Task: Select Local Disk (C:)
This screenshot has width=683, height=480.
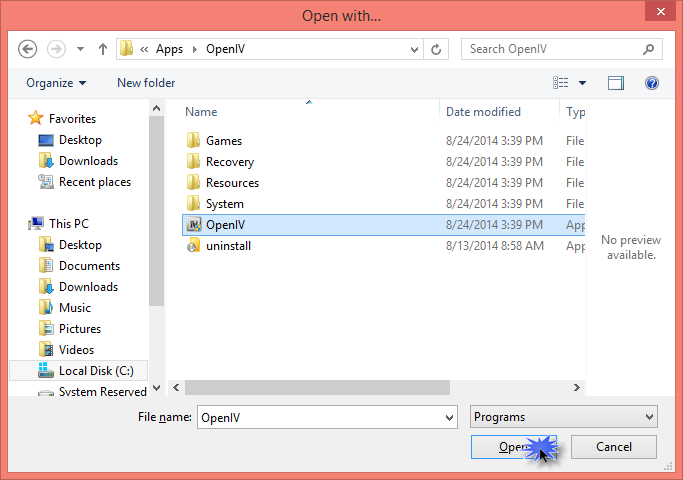Action: pyautogui.click(x=79, y=371)
